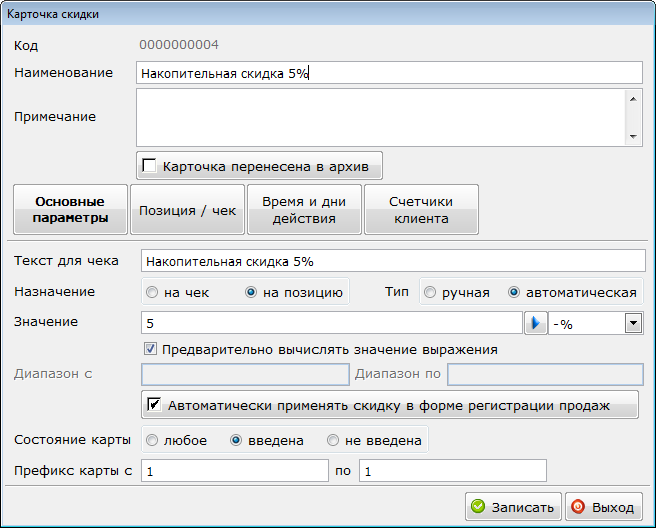Click the red power icon on Выход
Screen dimensions: 656x528
(x=578, y=507)
